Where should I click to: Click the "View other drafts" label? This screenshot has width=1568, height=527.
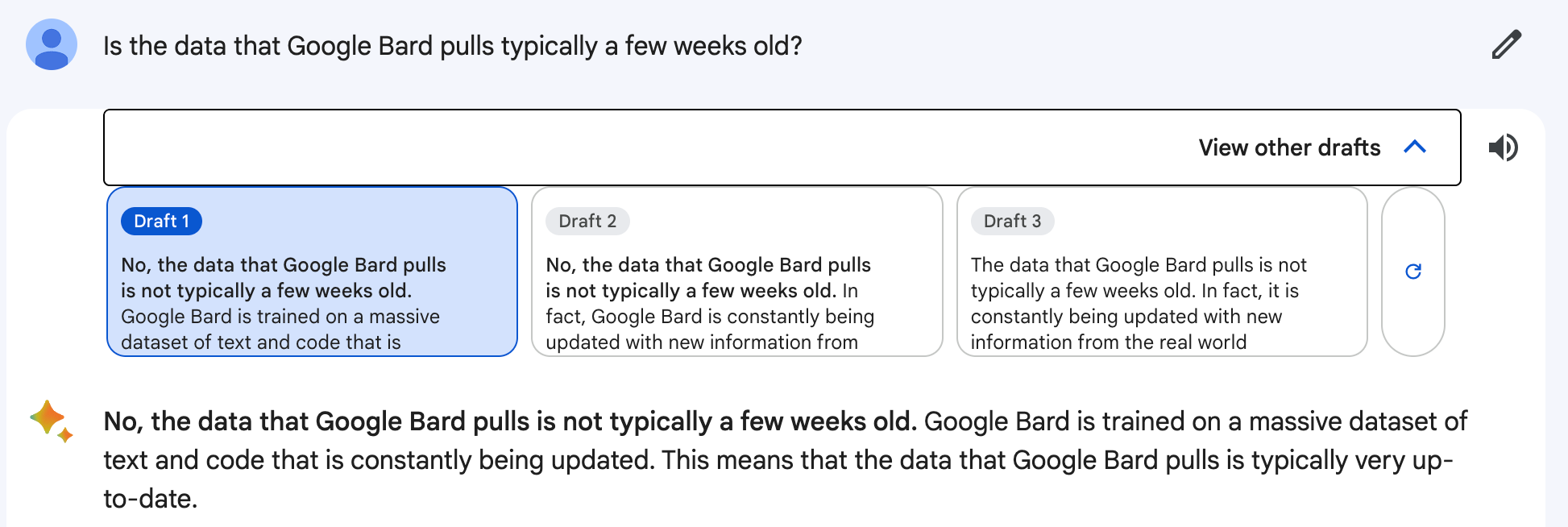pos(1289,147)
